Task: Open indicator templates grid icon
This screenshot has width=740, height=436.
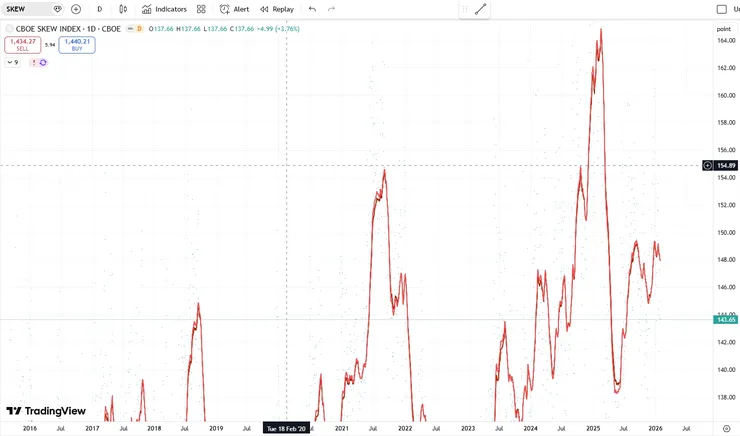Action: [201, 9]
